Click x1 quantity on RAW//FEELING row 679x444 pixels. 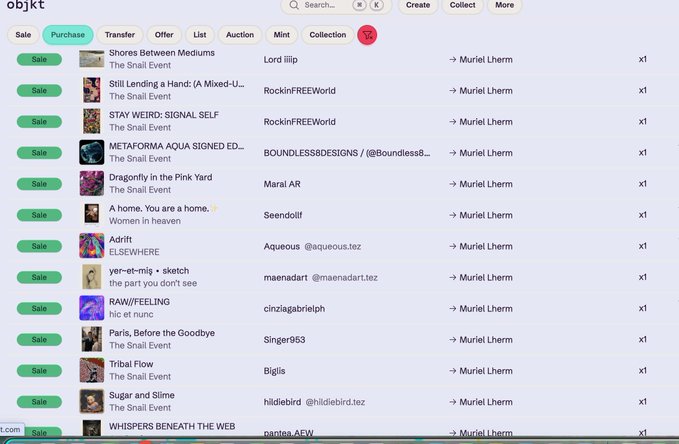pyautogui.click(x=643, y=309)
